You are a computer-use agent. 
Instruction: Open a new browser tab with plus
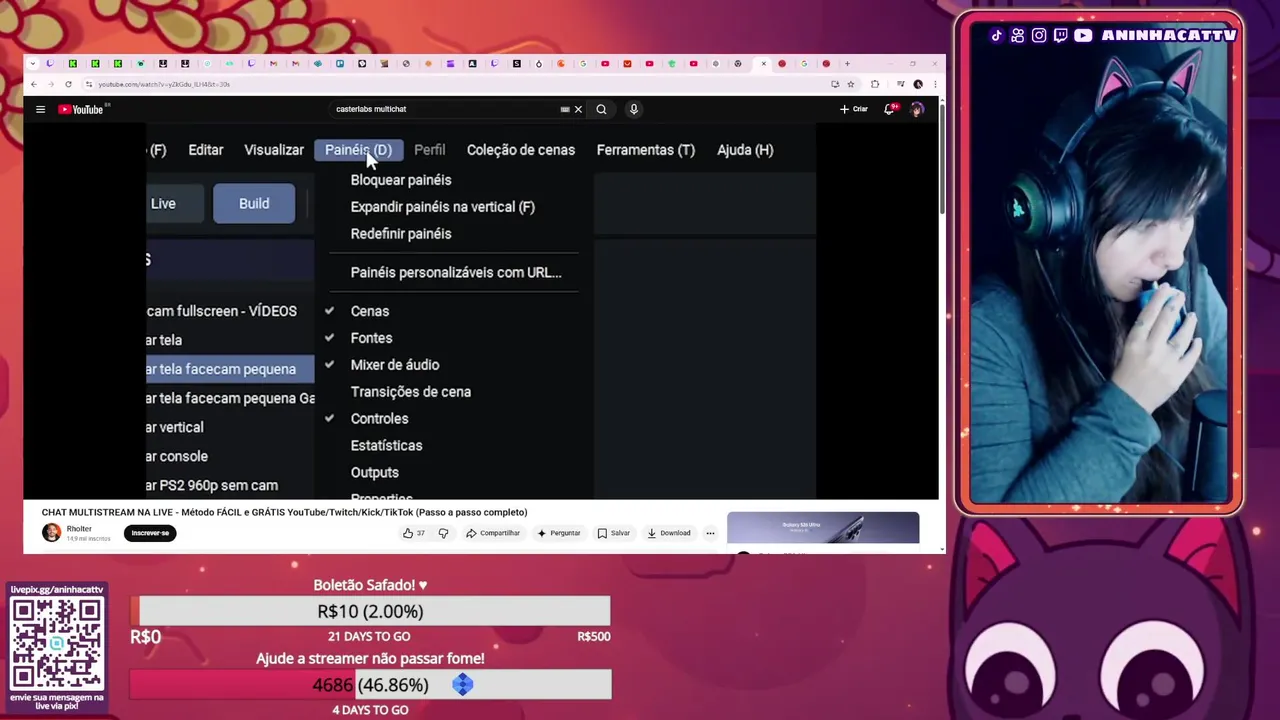coord(847,64)
